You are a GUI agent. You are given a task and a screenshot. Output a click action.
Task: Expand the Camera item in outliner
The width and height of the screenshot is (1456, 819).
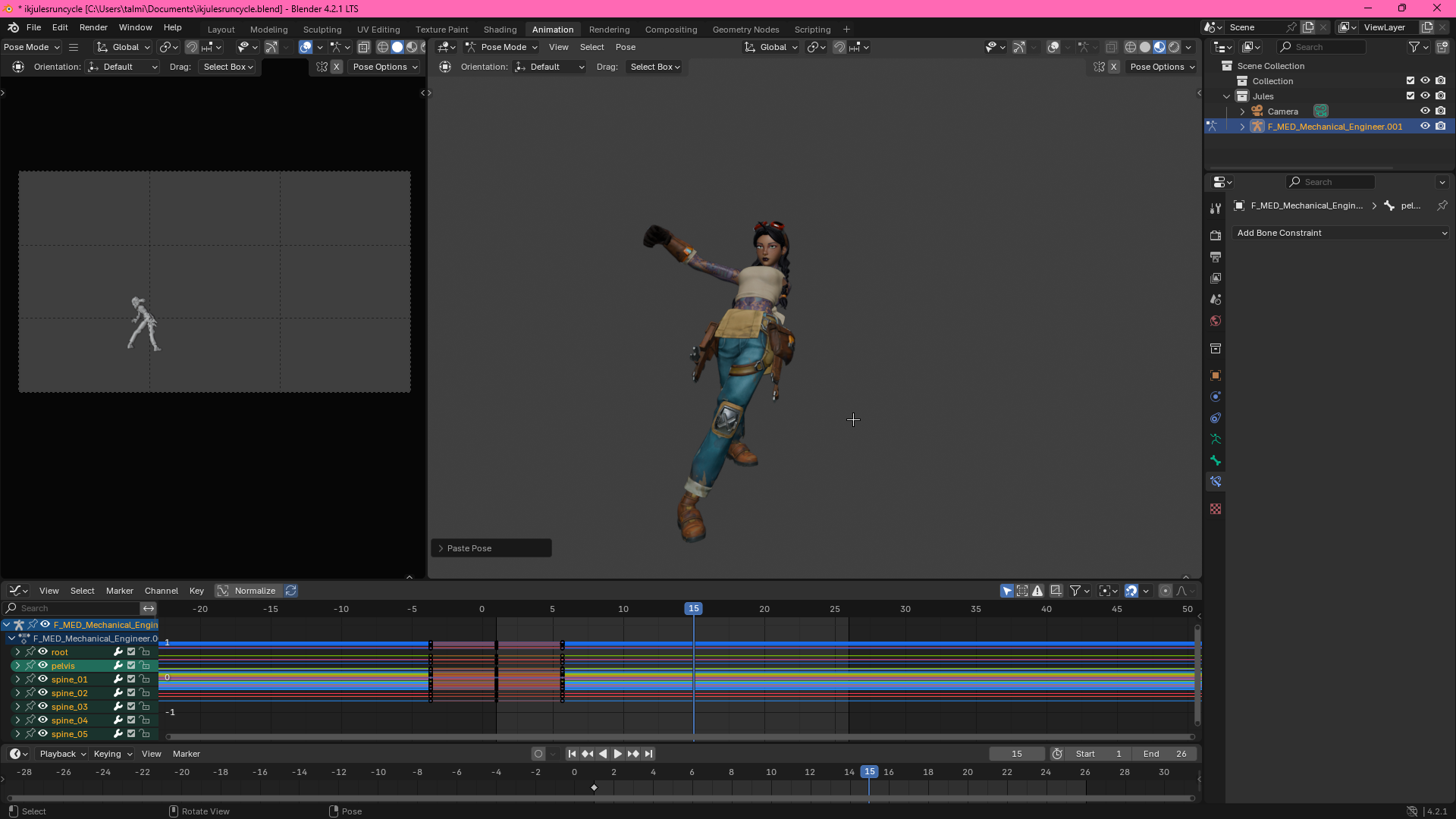click(1242, 111)
